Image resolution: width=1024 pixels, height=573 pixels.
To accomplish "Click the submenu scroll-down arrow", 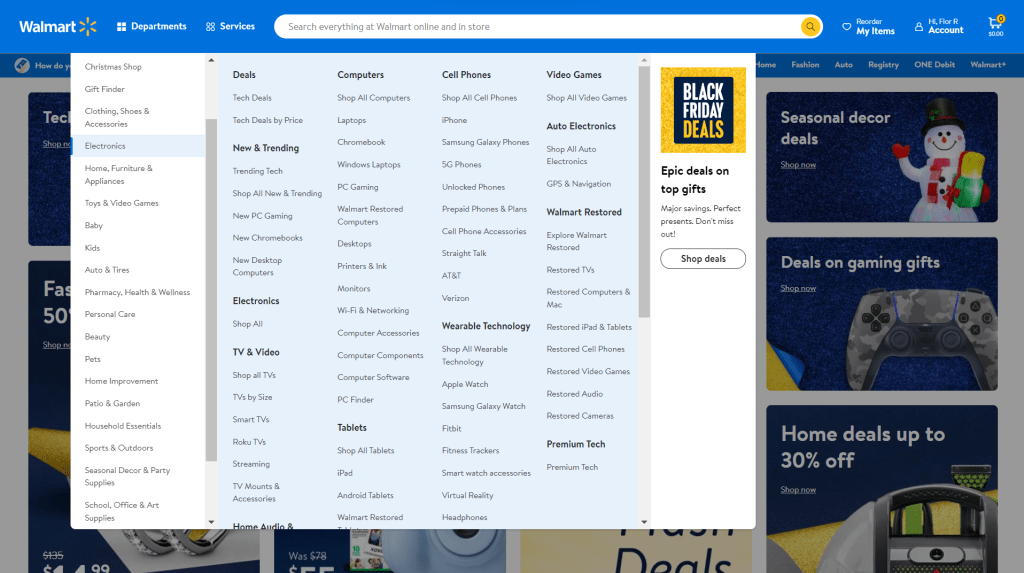I will coord(644,522).
